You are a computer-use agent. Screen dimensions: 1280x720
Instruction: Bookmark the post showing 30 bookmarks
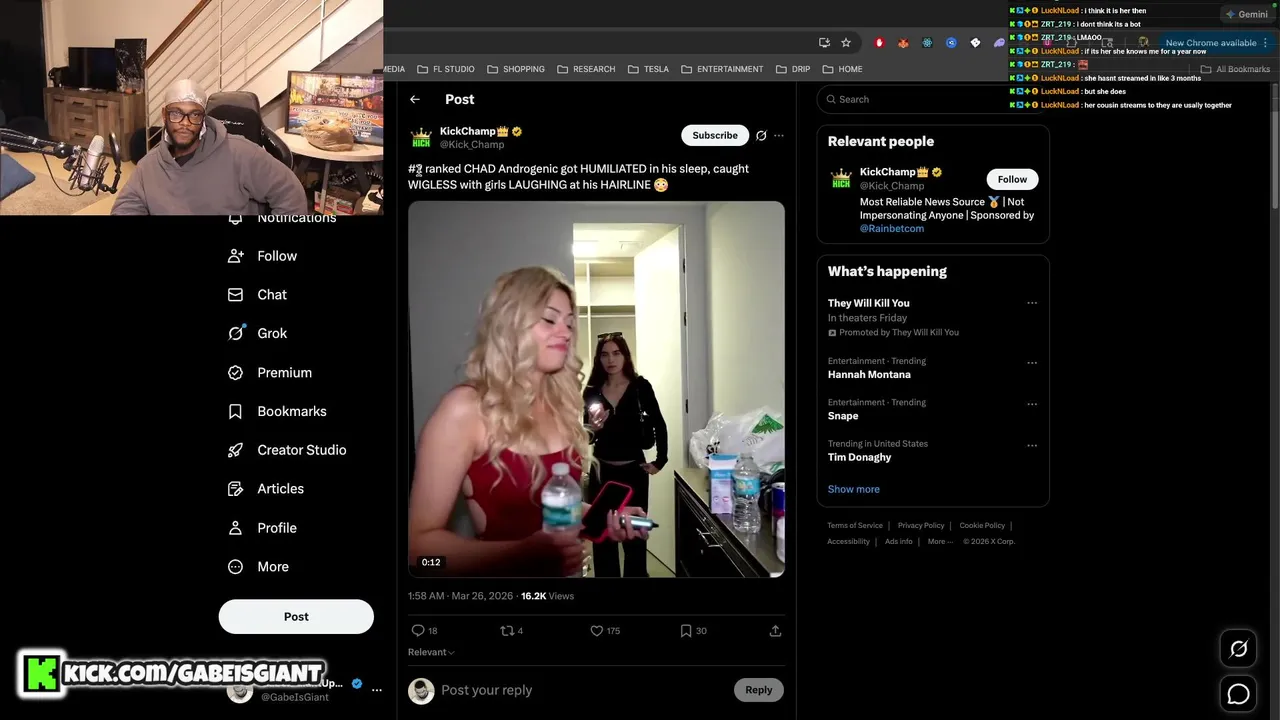(x=686, y=631)
